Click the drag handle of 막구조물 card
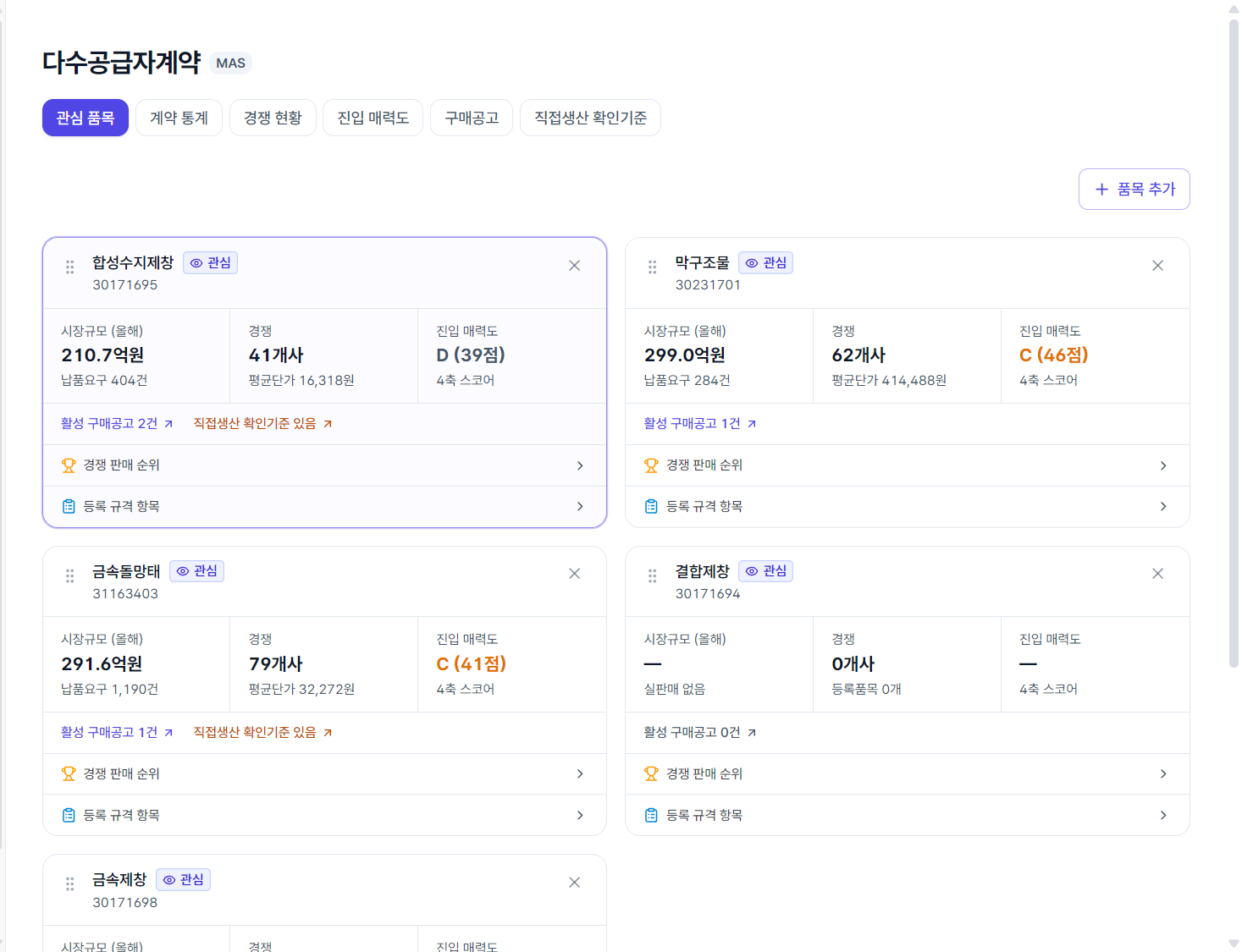 tap(652, 267)
